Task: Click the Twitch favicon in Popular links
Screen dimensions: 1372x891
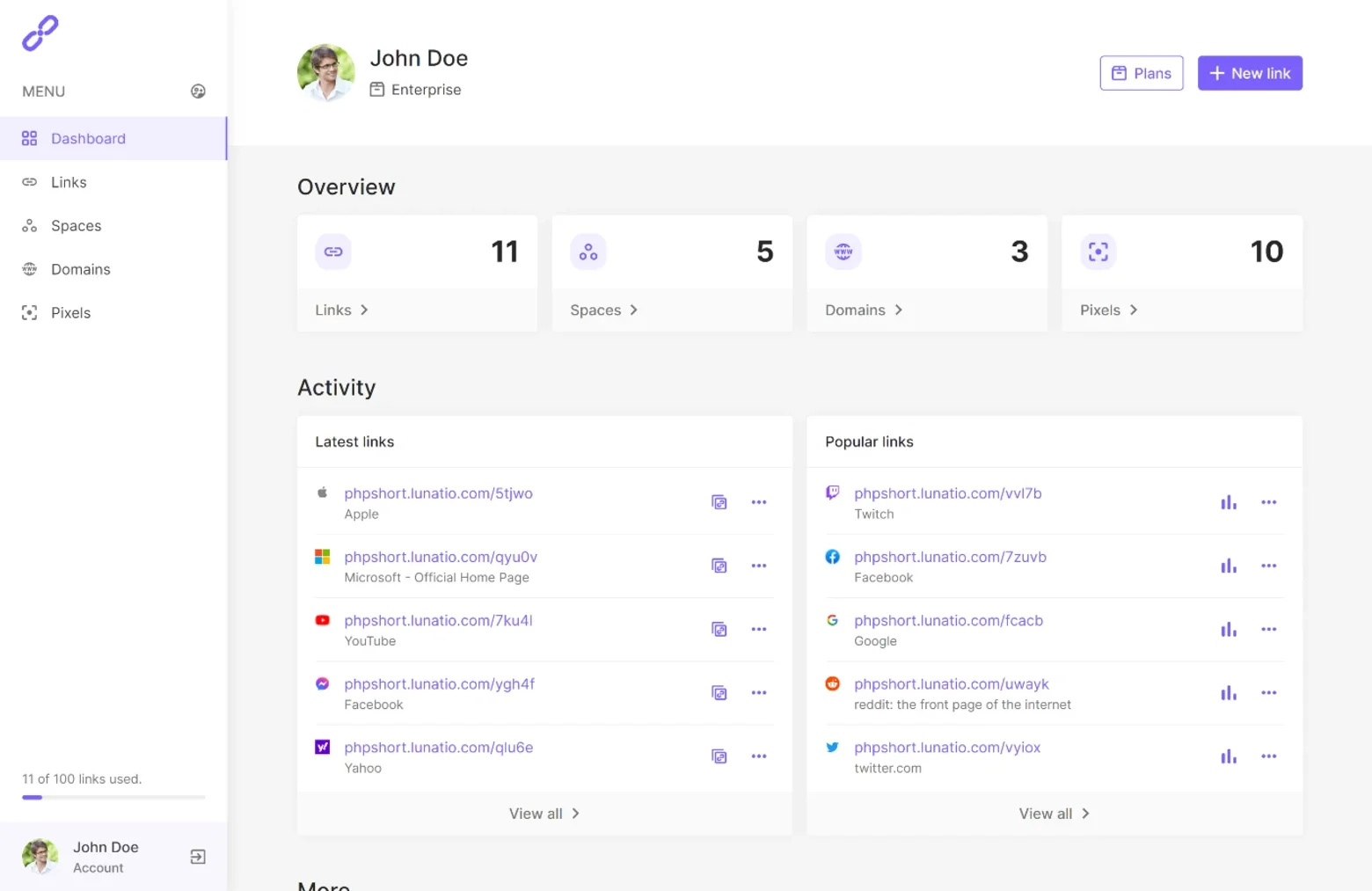Action: pos(833,493)
